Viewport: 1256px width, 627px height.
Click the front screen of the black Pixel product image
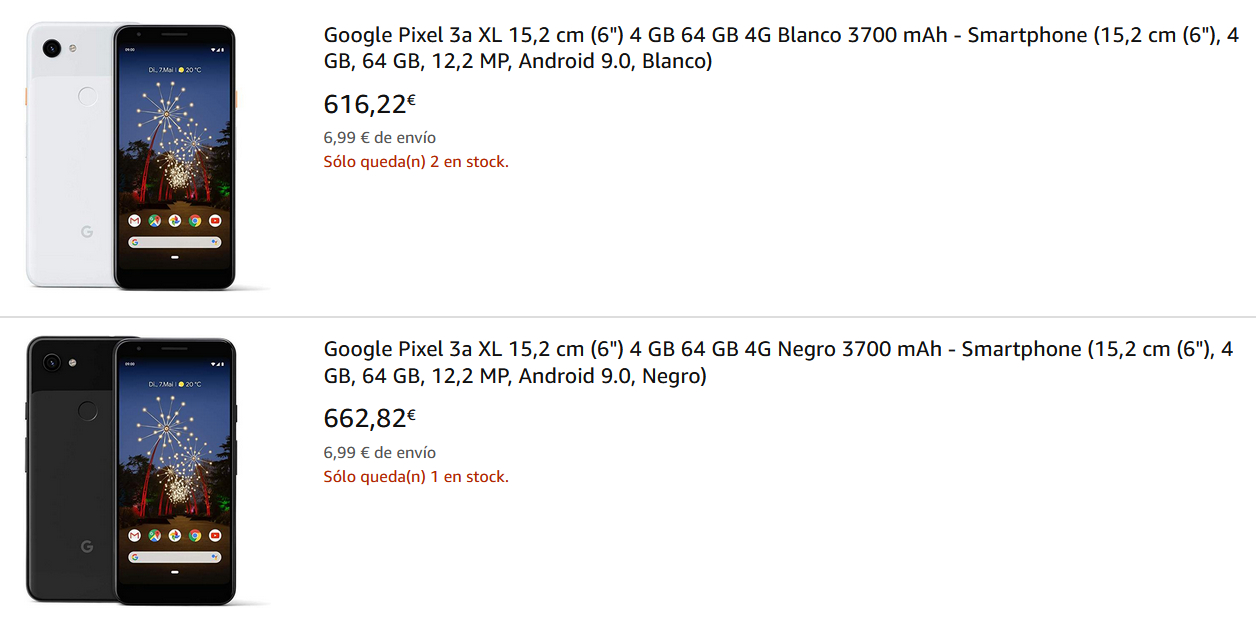point(175,450)
